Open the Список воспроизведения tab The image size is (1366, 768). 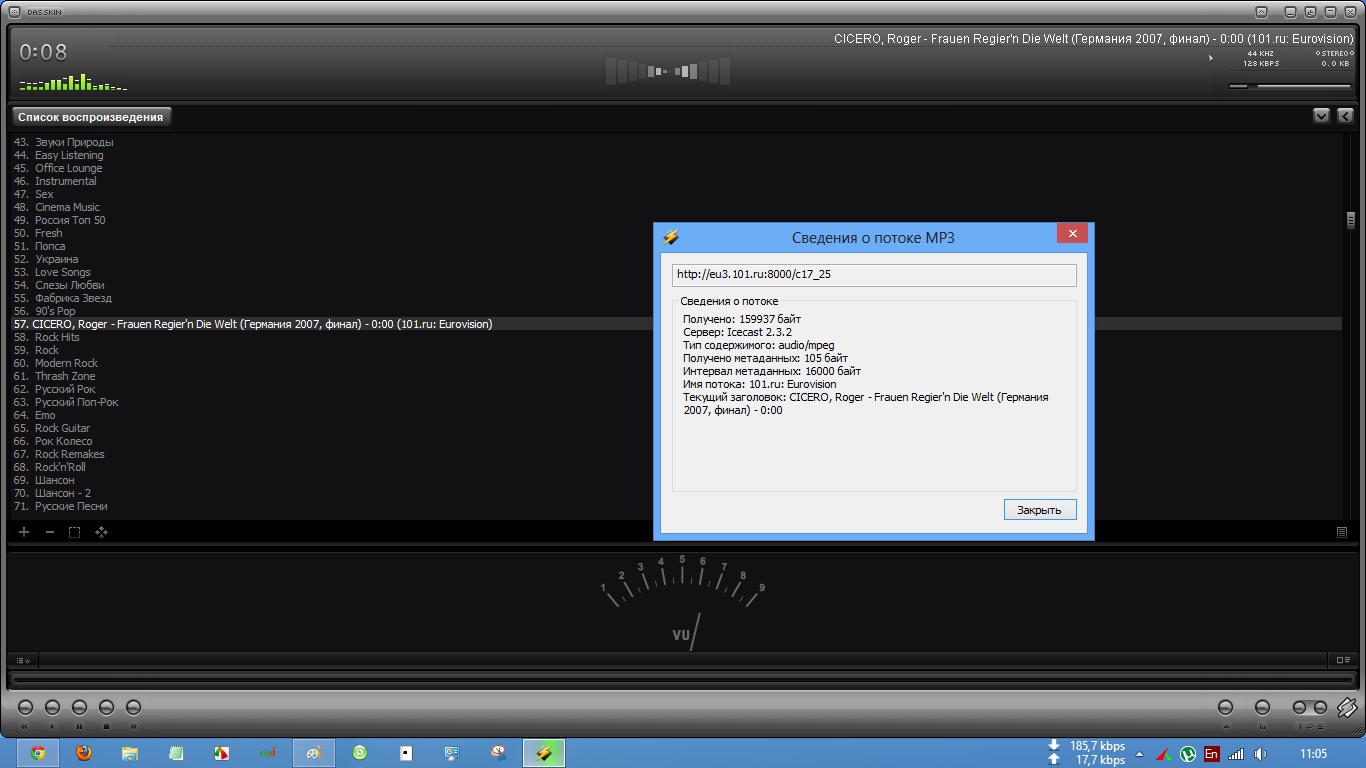(90, 117)
